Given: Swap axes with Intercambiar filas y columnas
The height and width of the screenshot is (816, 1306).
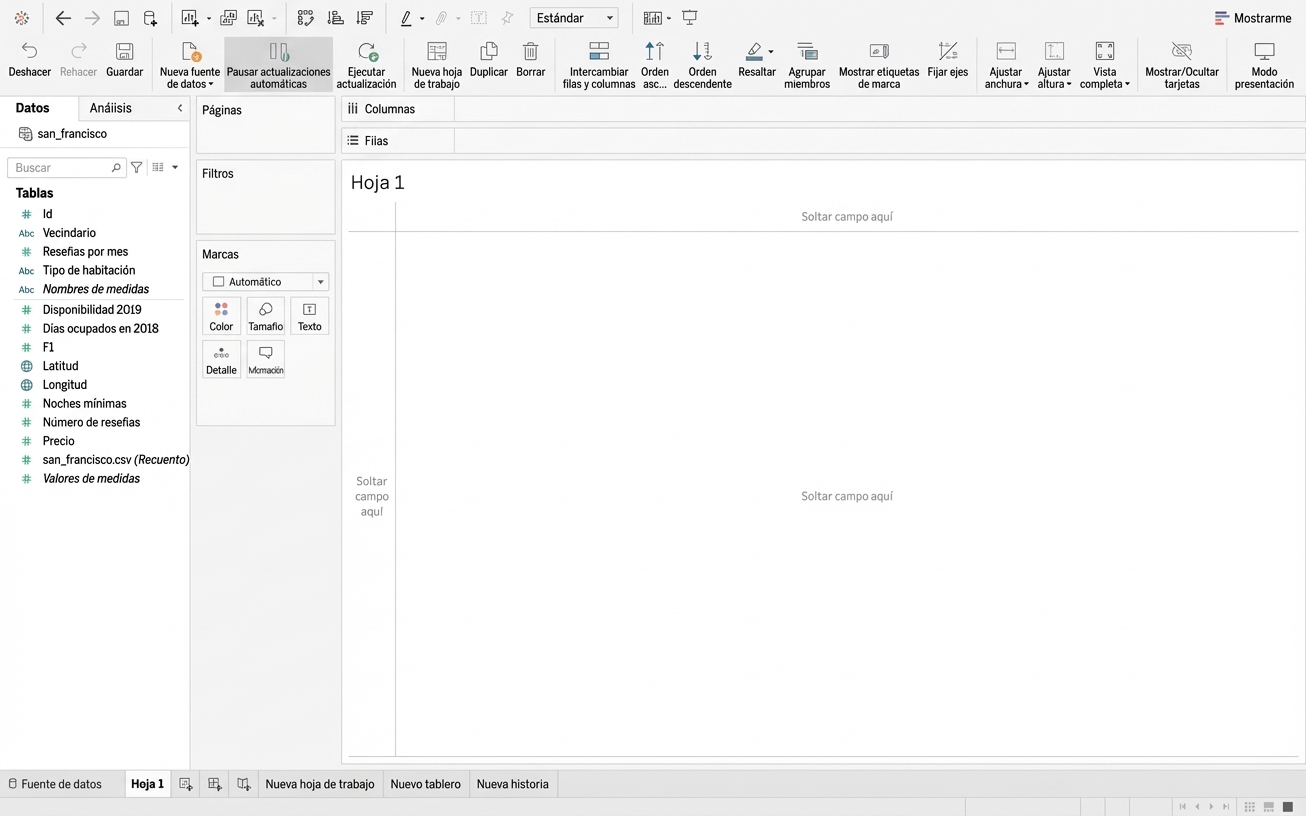Looking at the screenshot, I should [x=598, y=52].
